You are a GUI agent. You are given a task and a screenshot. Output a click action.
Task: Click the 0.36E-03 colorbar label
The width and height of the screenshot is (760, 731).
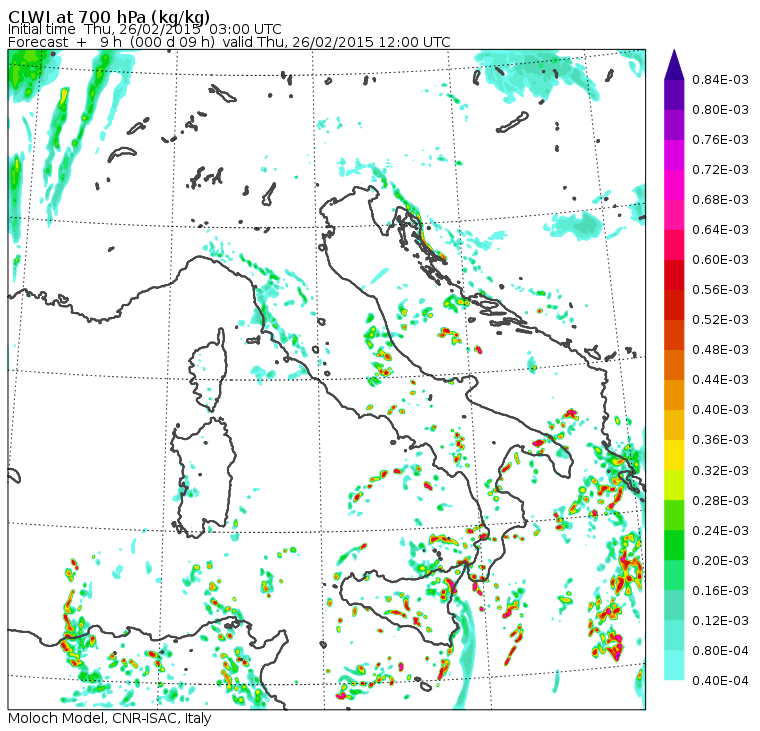(720, 440)
